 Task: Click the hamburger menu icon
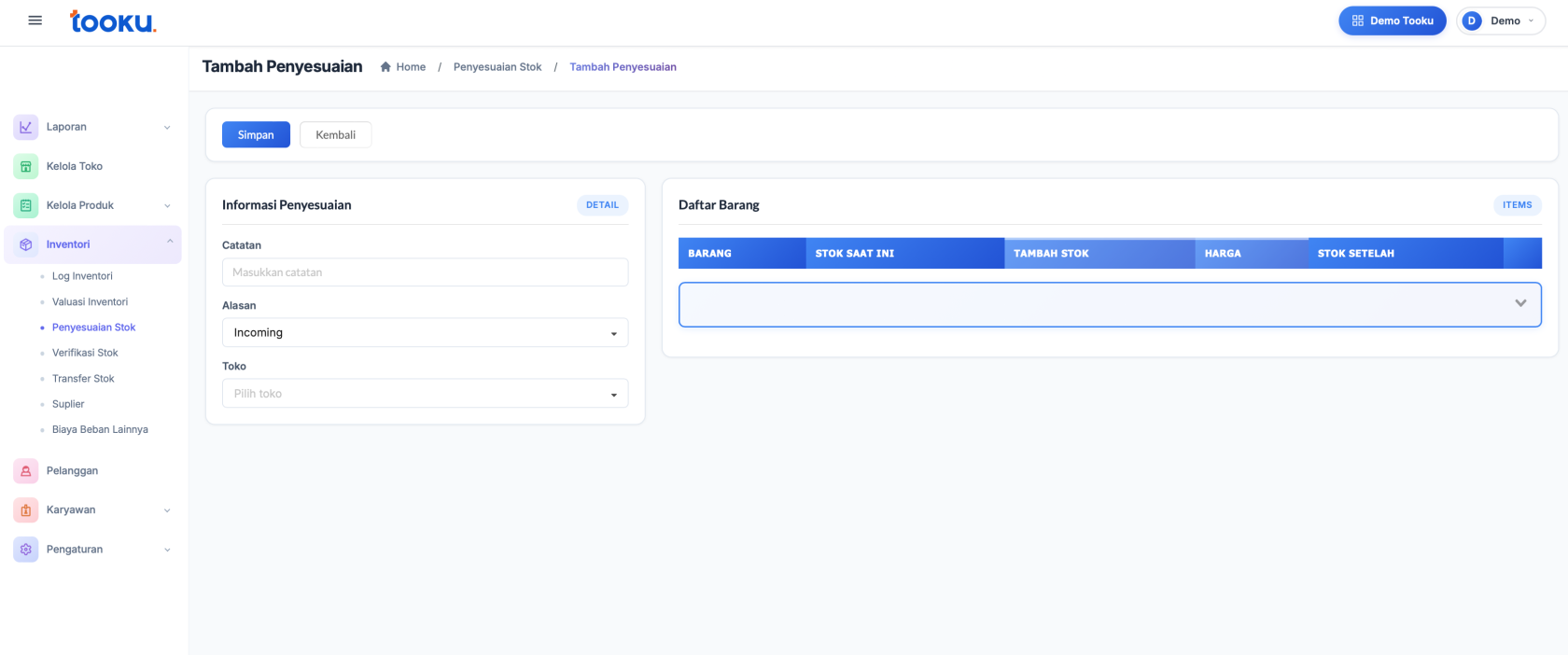click(x=35, y=21)
